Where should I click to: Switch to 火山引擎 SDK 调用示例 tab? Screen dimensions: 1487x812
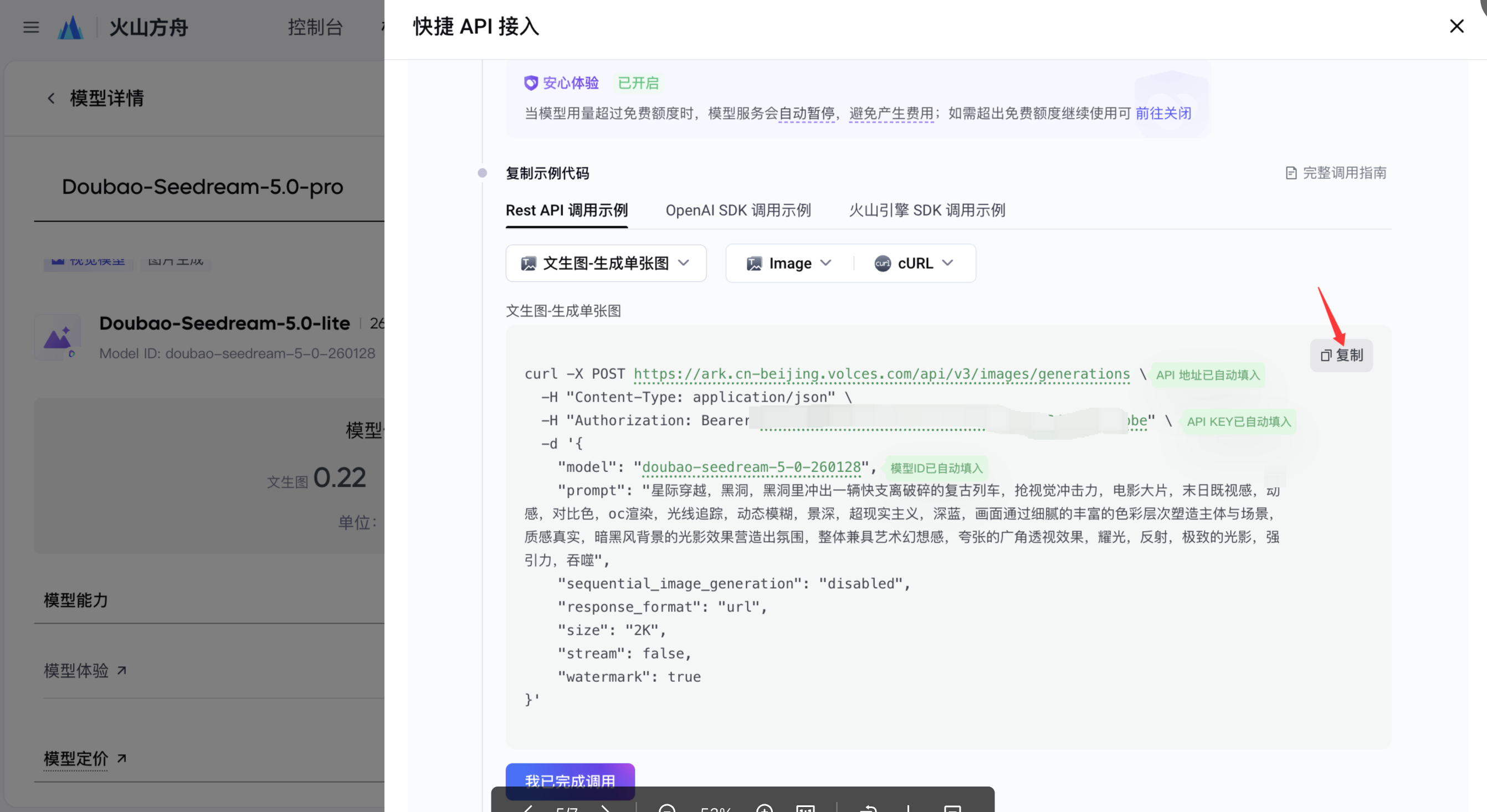(926, 210)
